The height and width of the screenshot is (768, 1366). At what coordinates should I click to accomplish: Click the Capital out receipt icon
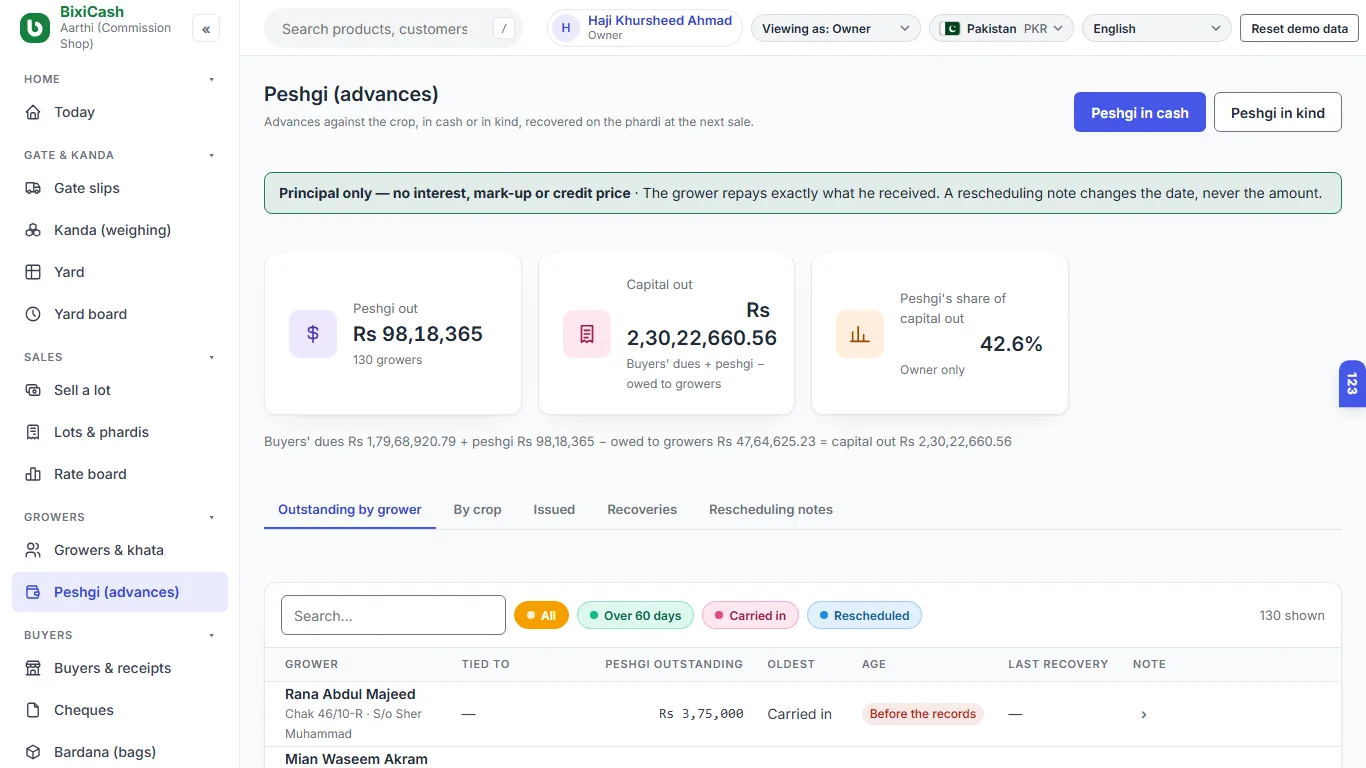point(587,334)
